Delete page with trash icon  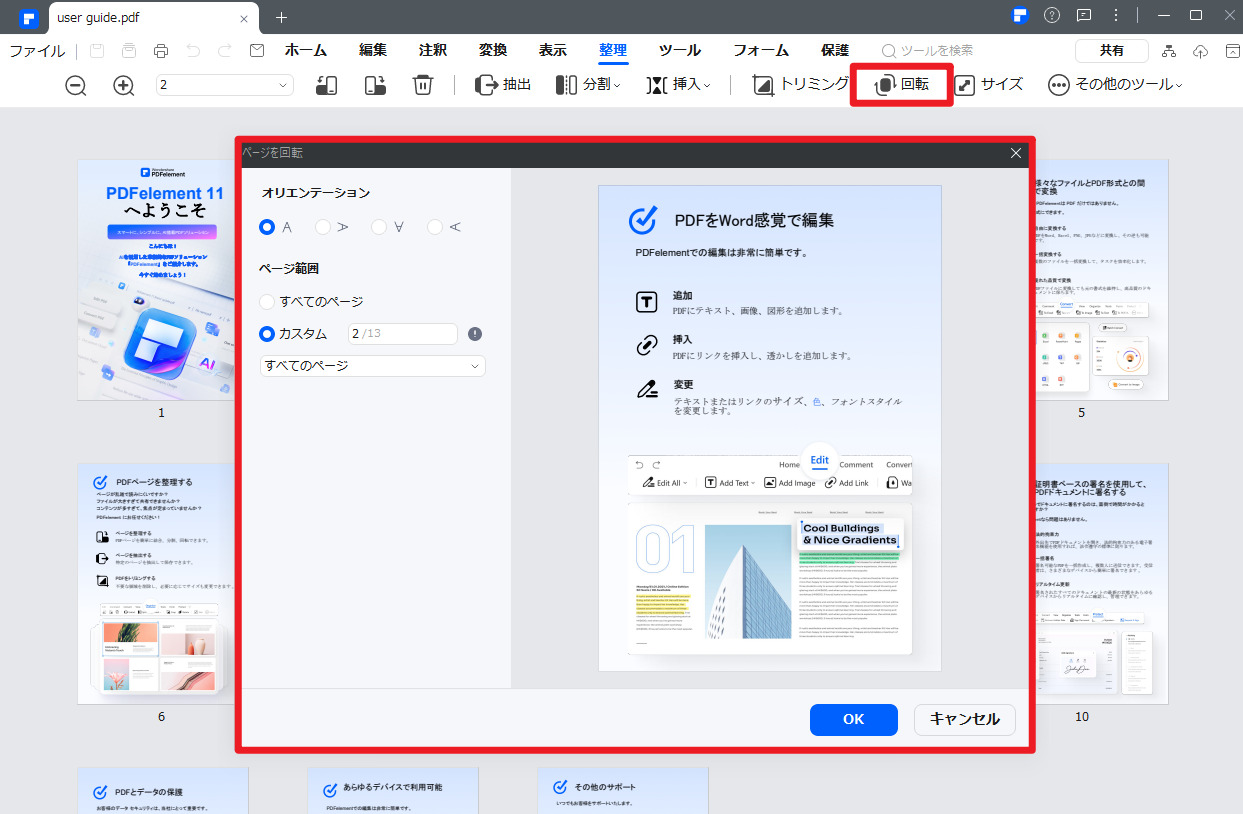pos(423,85)
